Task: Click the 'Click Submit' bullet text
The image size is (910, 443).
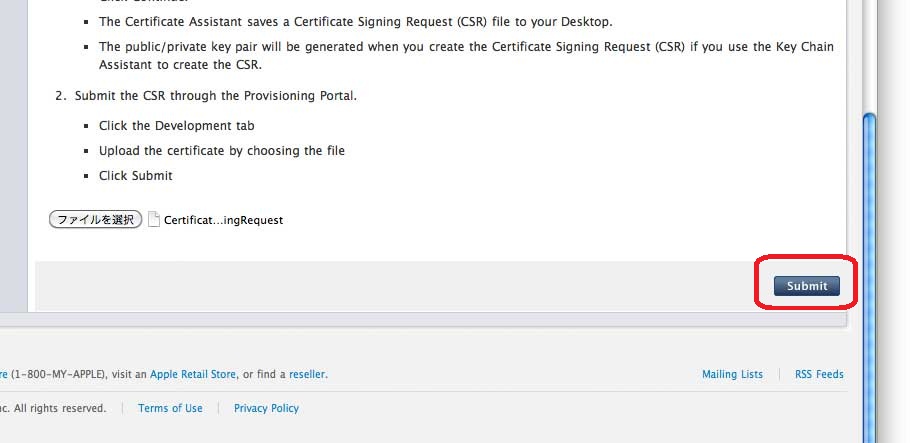Action: [x=135, y=176]
